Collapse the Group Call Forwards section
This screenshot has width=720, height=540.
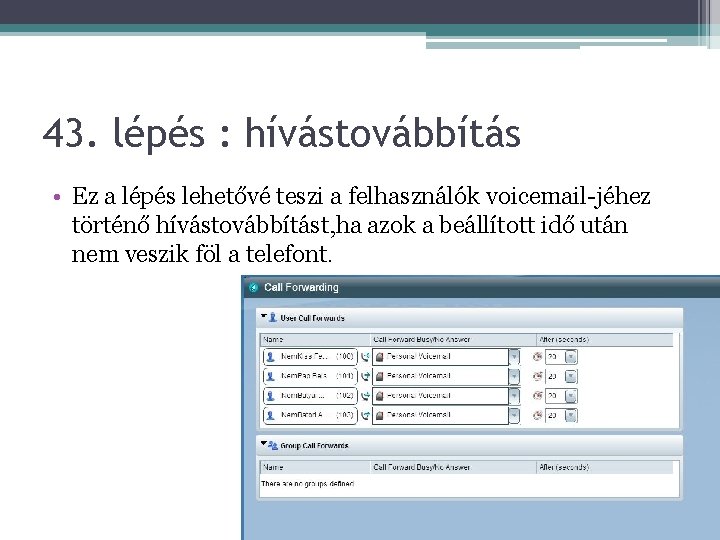click(264, 444)
